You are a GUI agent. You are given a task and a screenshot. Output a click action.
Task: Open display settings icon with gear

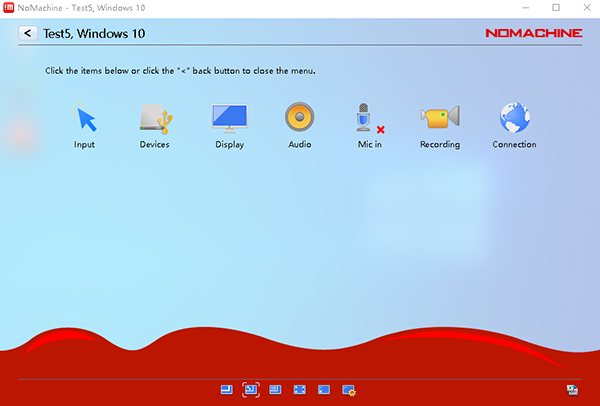tap(349, 389)
